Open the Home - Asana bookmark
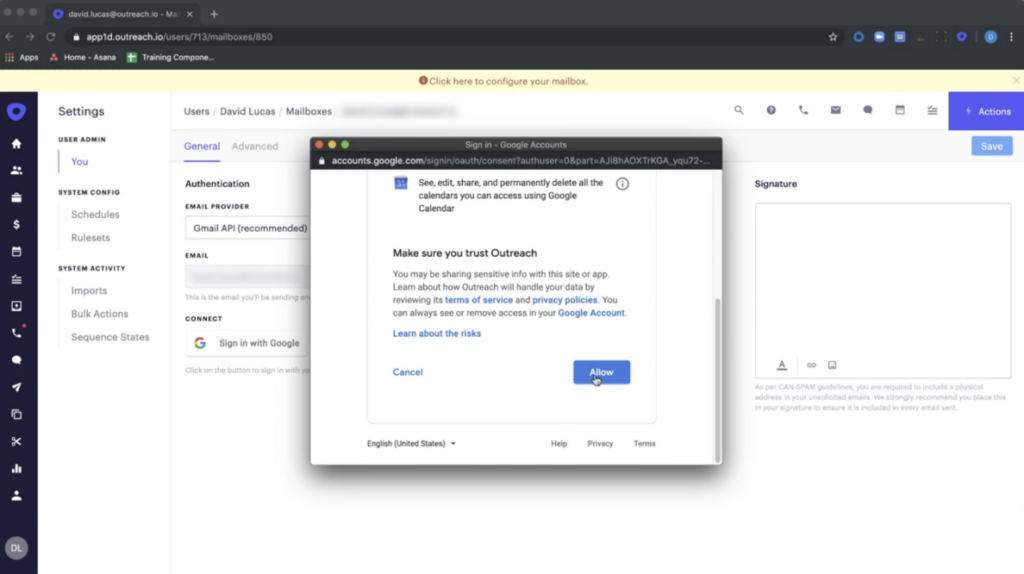 [x=83, y=57]
